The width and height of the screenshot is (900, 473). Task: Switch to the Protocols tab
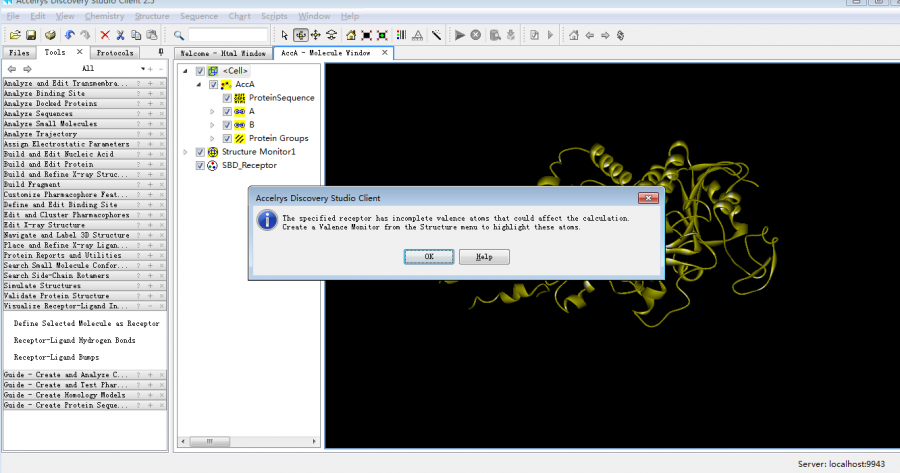pyautogui.click(x=115, y=53)
